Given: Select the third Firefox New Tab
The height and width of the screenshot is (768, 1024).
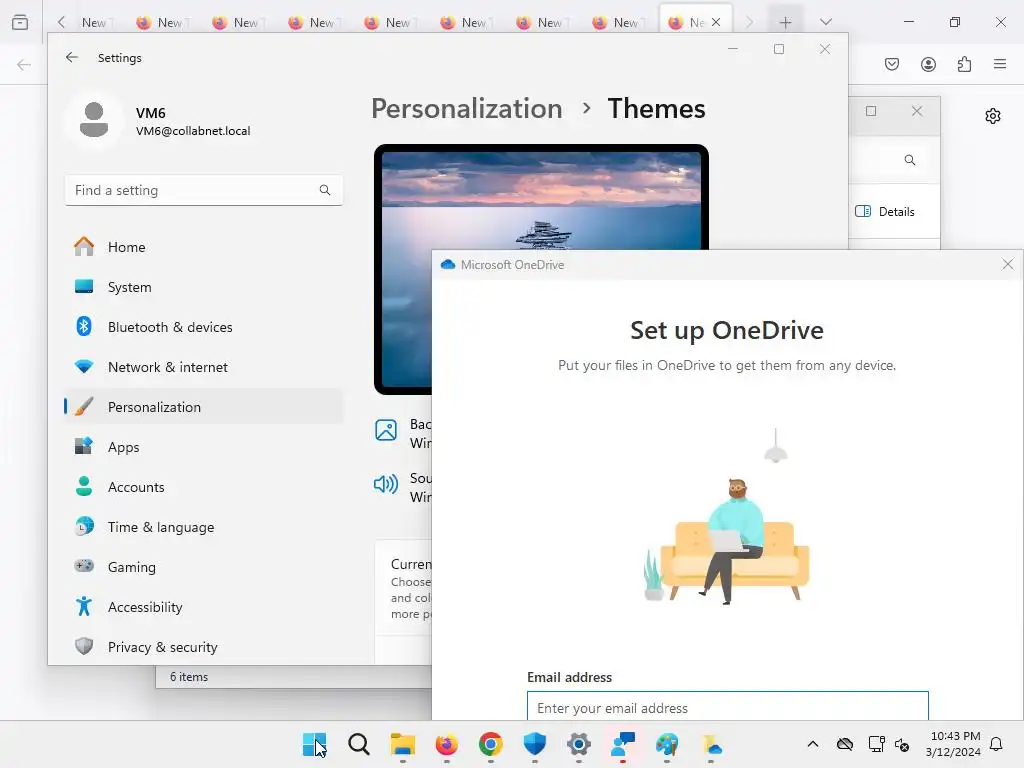Looking at the screenshot, I should pos(239,22).
